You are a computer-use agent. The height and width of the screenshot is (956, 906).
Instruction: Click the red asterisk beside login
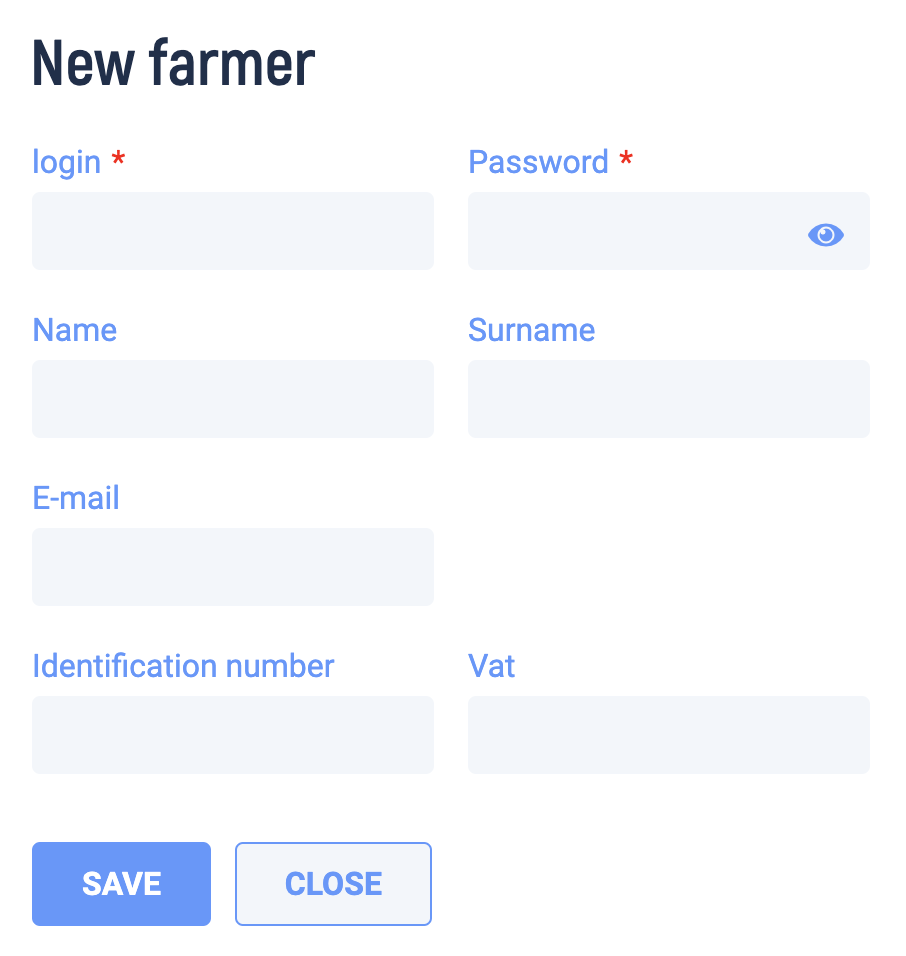118,159
